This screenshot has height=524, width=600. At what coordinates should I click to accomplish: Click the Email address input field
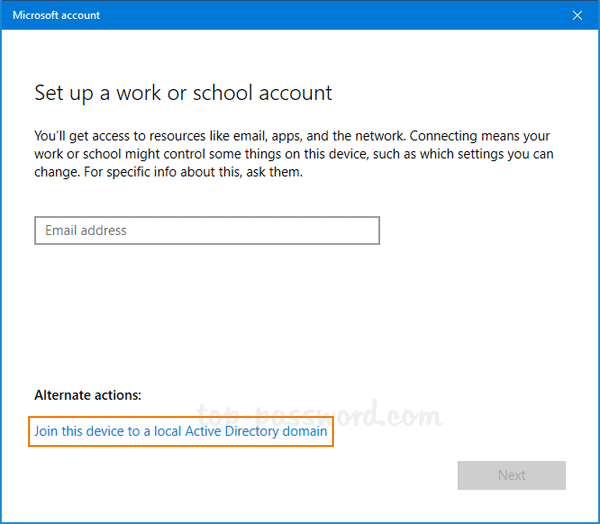[x=207, y=230]
